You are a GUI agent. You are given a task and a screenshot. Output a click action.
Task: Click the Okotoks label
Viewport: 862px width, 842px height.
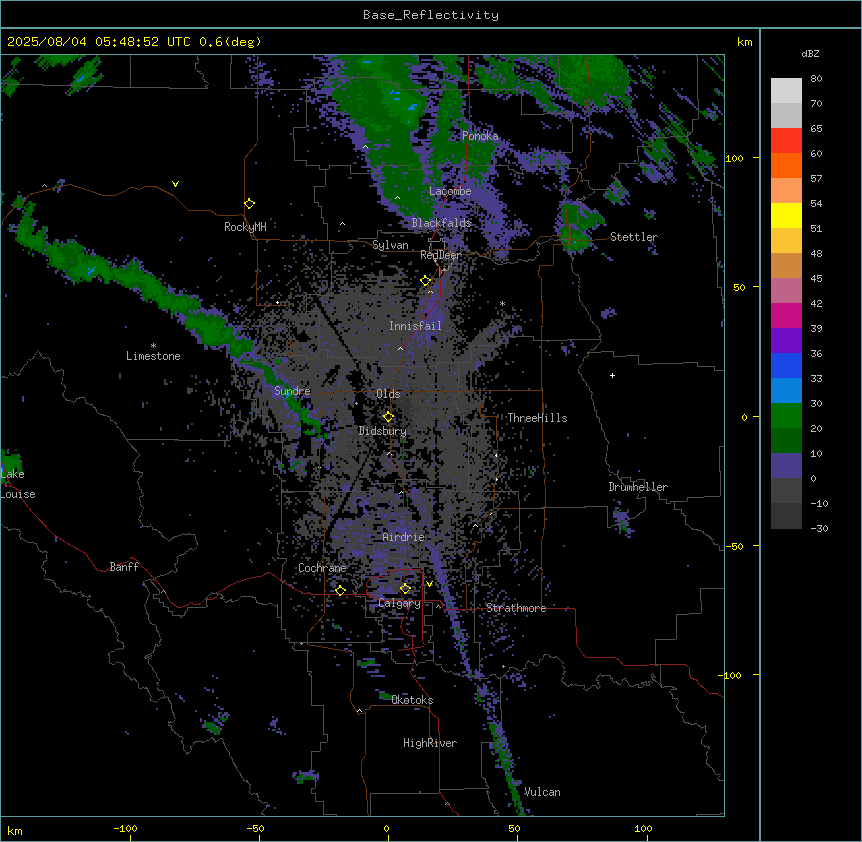(x=412, y=700)
